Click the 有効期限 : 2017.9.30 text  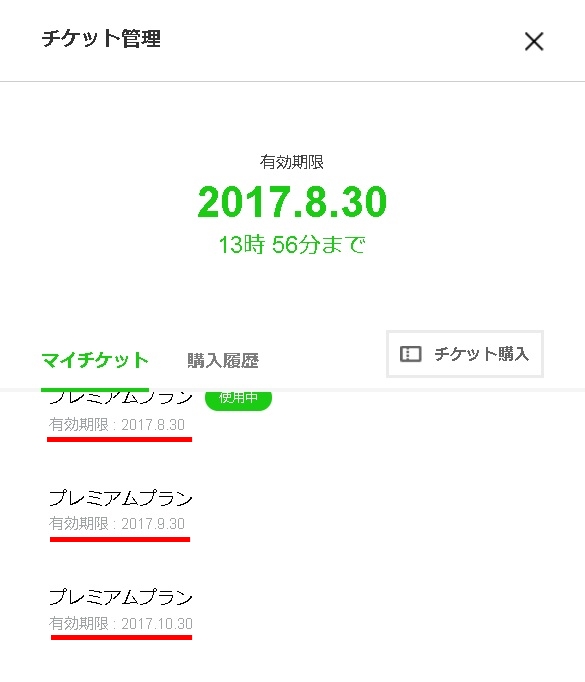tap(117, 524)
